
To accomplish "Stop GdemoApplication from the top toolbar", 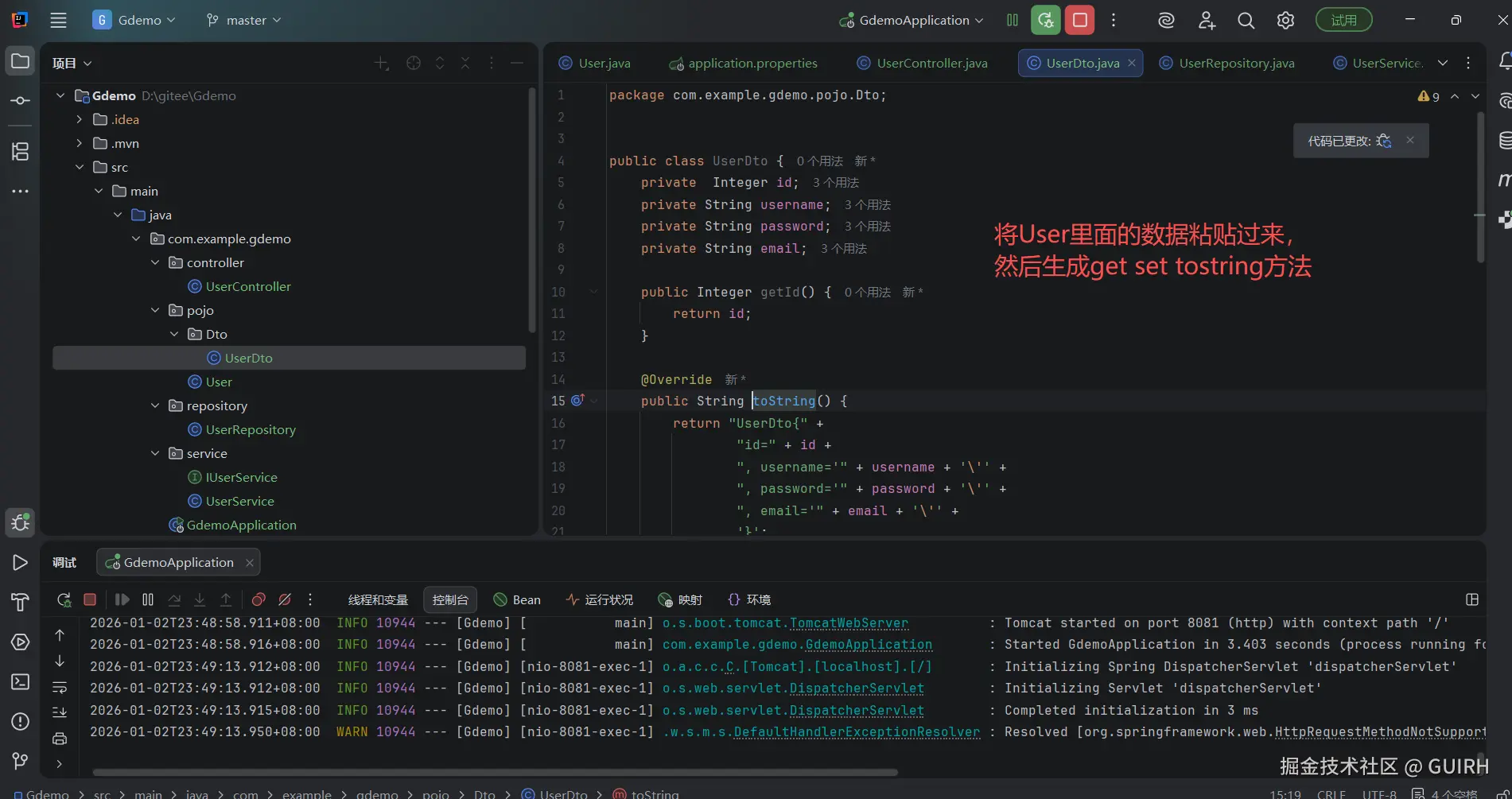I will (x=1080, y=21).
